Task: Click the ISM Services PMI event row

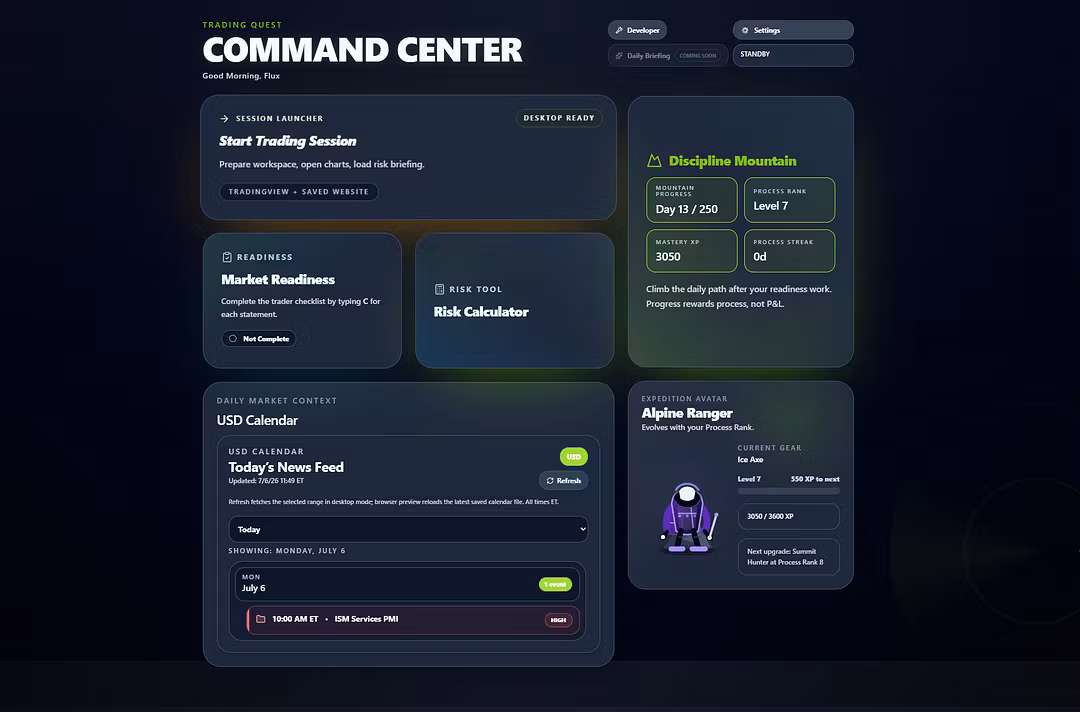Action: [413, 620]
